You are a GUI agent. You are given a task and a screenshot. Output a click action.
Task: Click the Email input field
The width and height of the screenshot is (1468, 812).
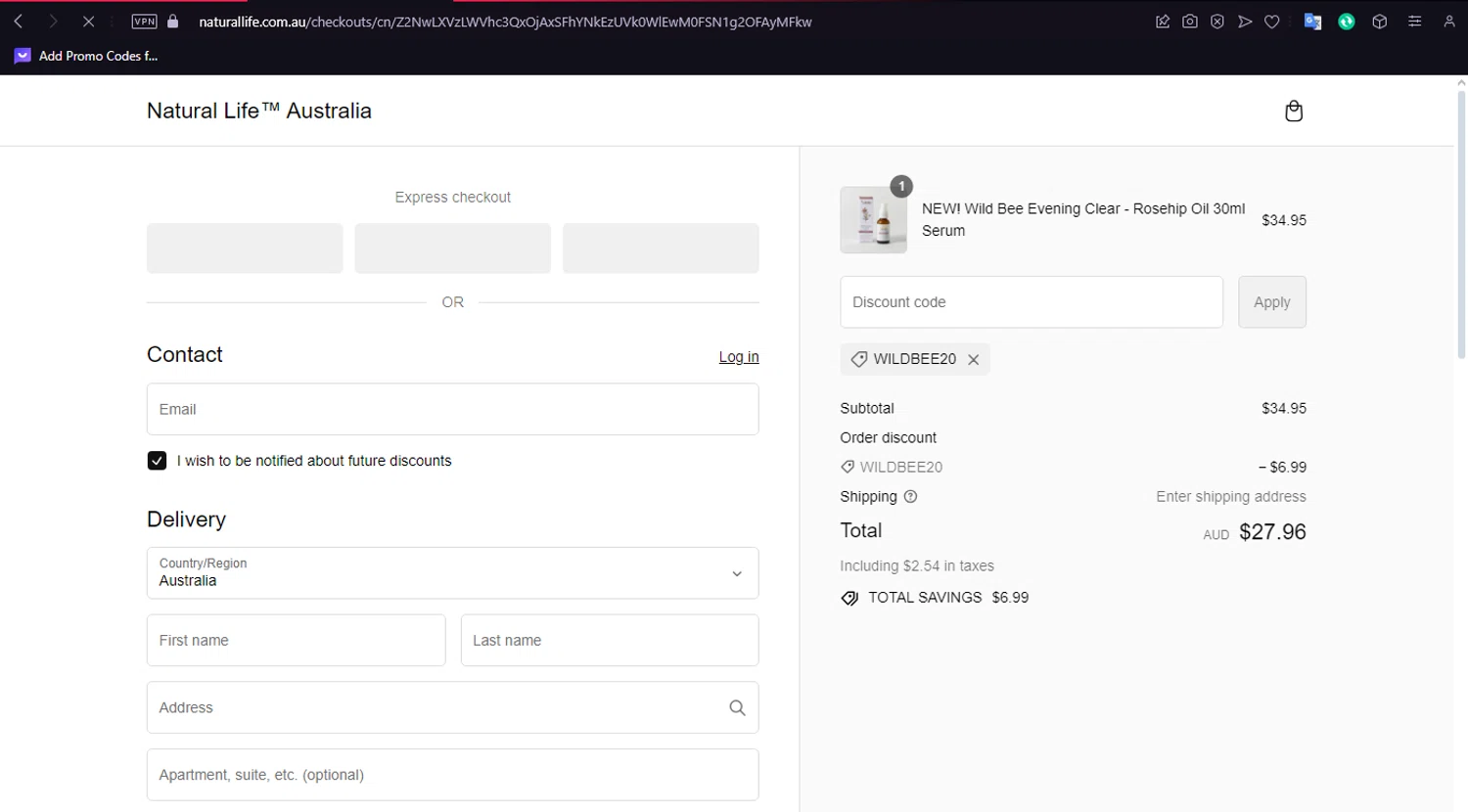coord(452,409)
